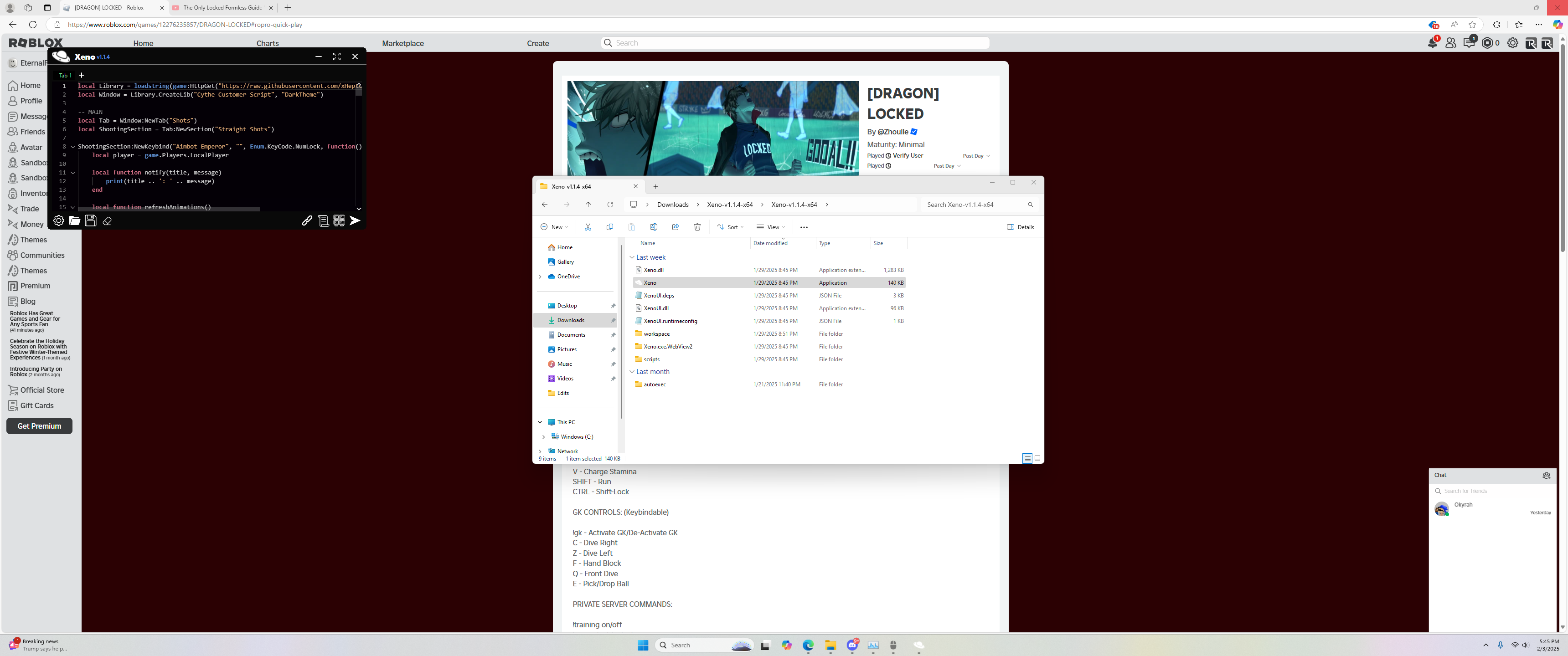Open the script list scroll icon in Xeno

tap(323, 221)
